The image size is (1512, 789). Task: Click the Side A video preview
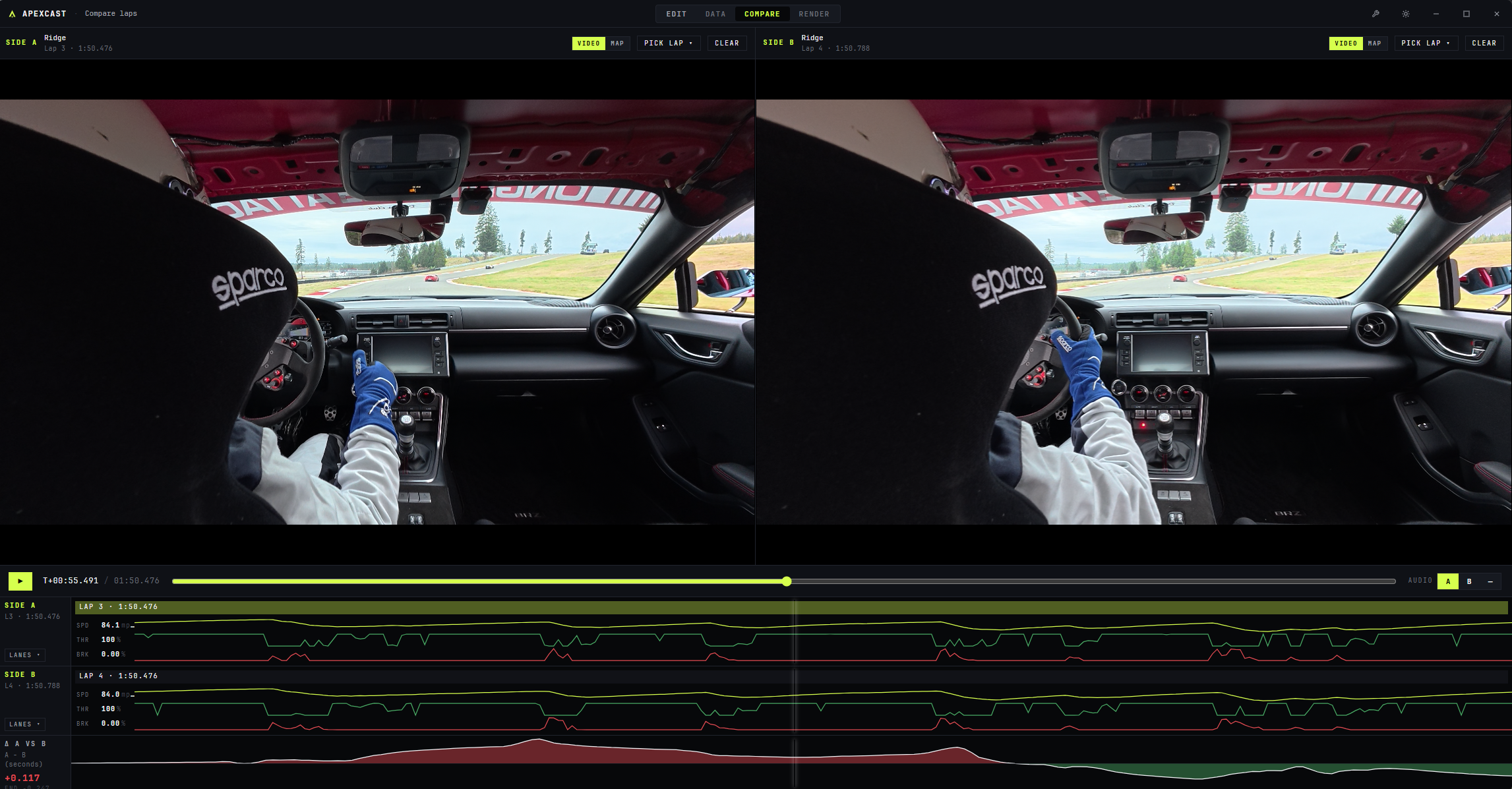point(377,312)
